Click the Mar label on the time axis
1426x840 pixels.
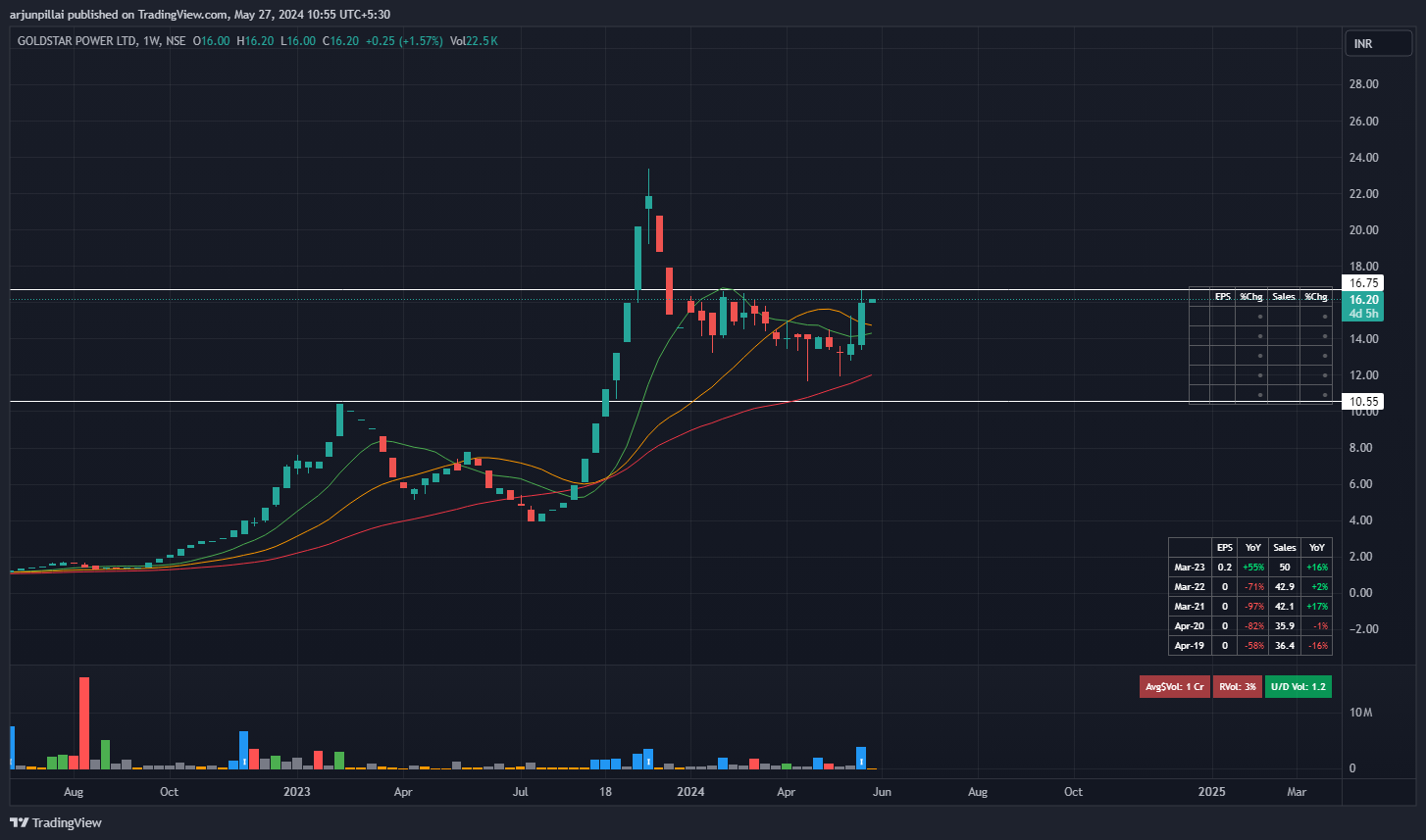[x=1296, y=791]
